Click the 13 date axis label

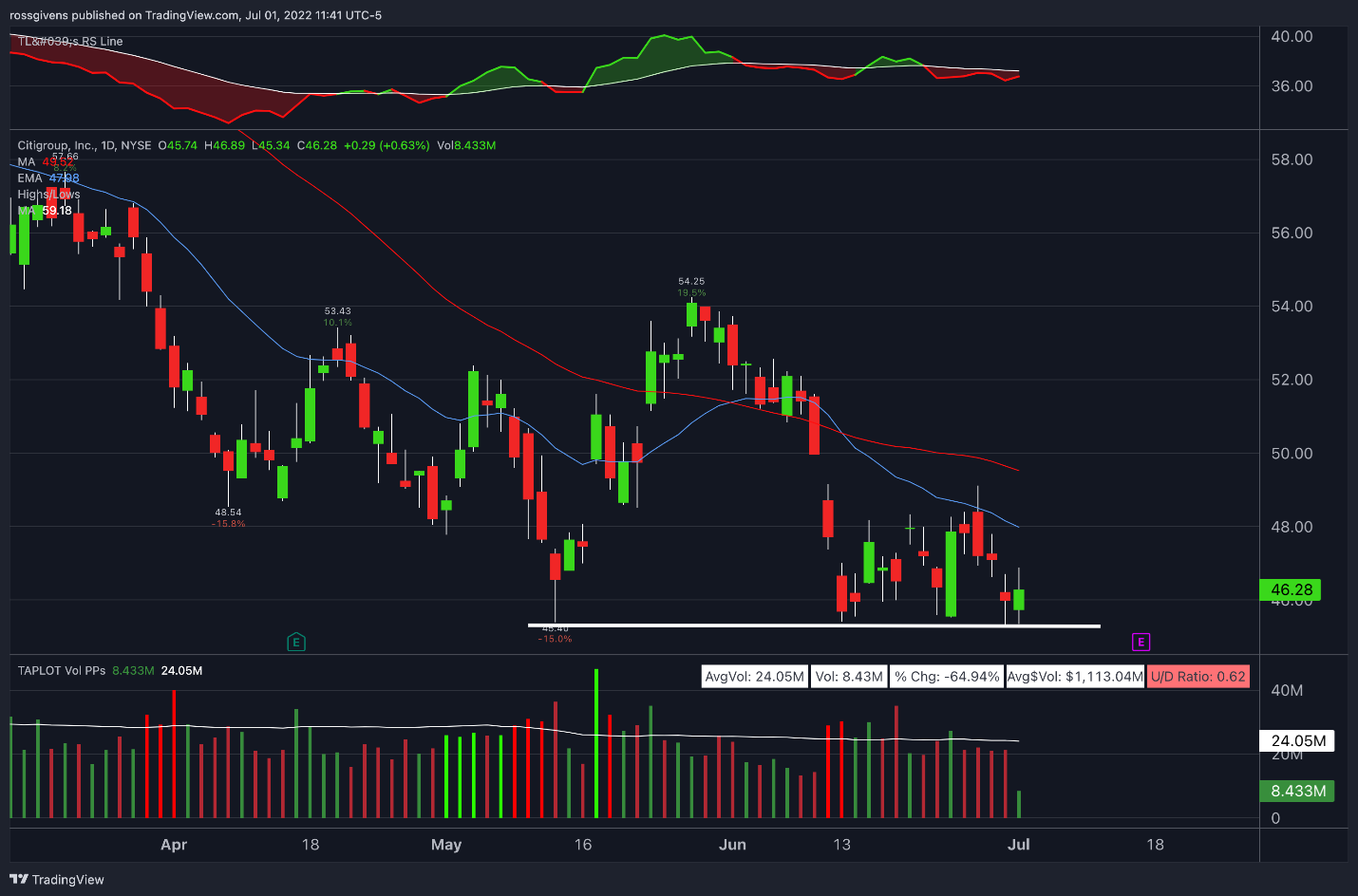pos(841,845)
